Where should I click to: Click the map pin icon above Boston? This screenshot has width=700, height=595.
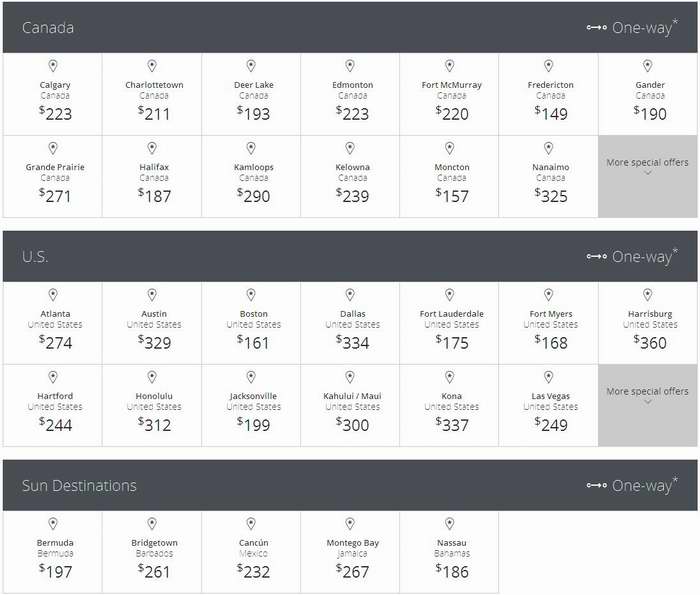pyautogui.click(x=251, y=295)
